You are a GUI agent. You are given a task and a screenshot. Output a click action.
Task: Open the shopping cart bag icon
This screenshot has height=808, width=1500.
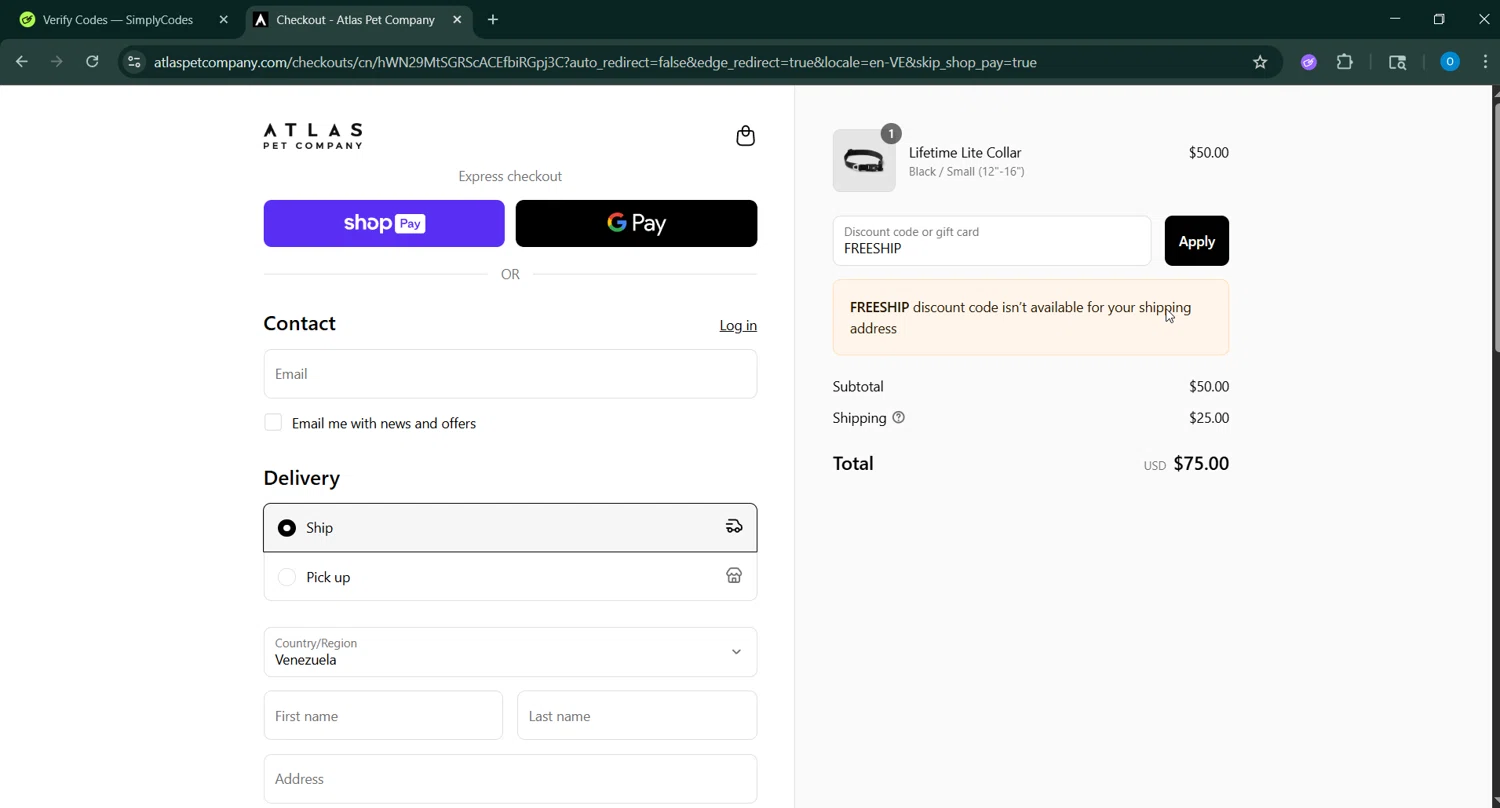[745, 136]
